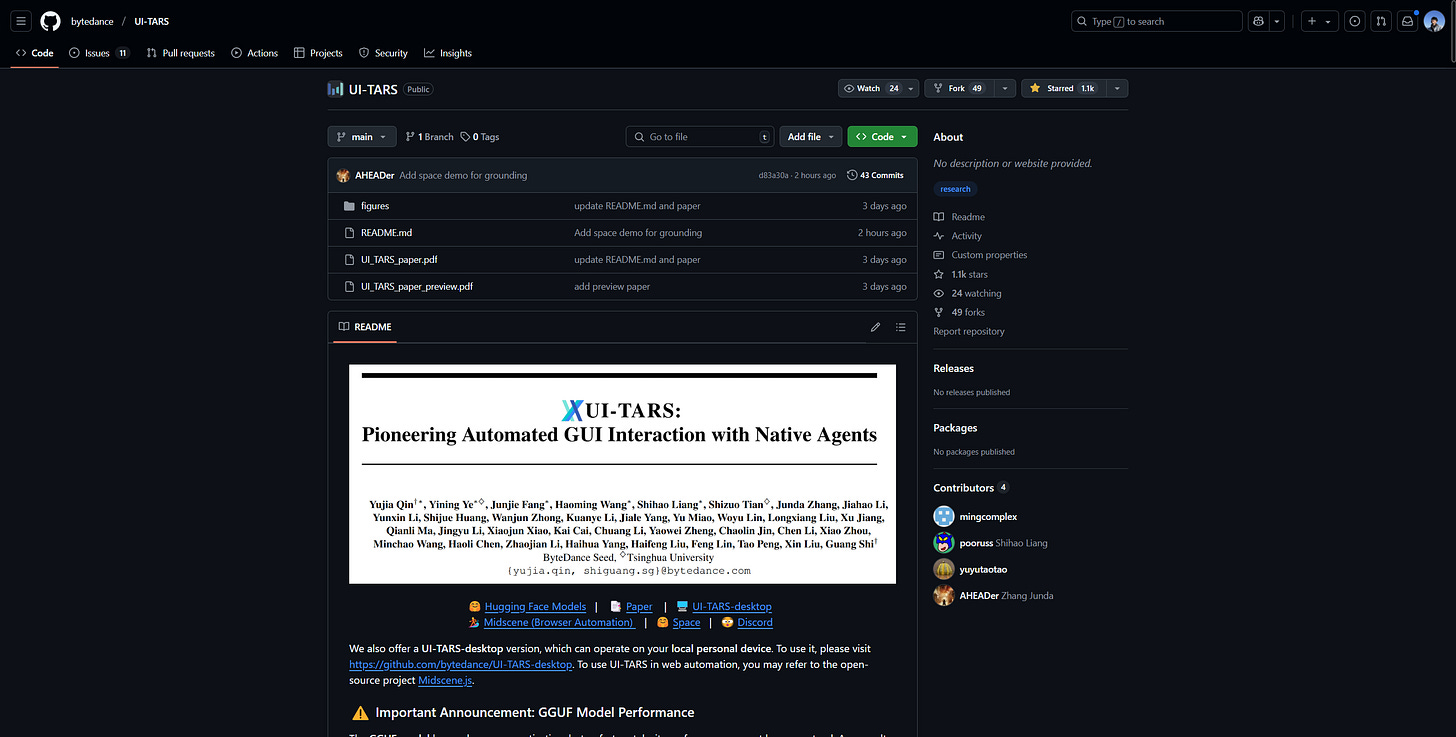1456x737 pixels.
Task: Expand the star lists dropdown arrow
Action: tap(1116, 88)
